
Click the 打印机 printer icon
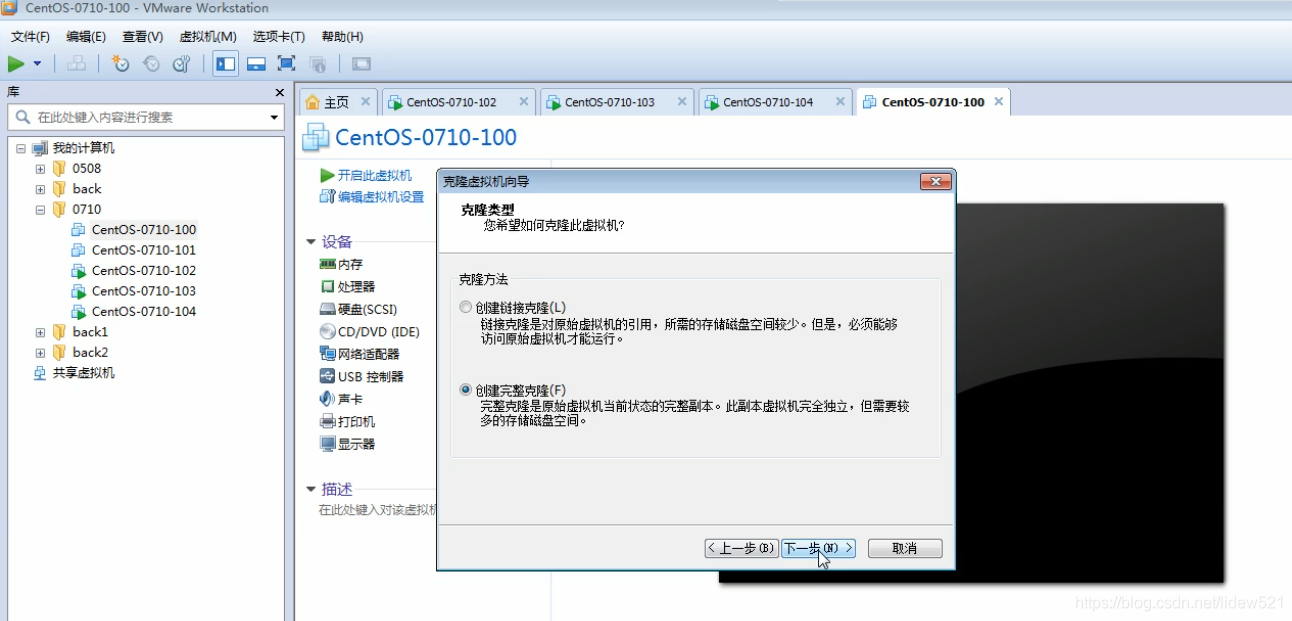[327, 421]
